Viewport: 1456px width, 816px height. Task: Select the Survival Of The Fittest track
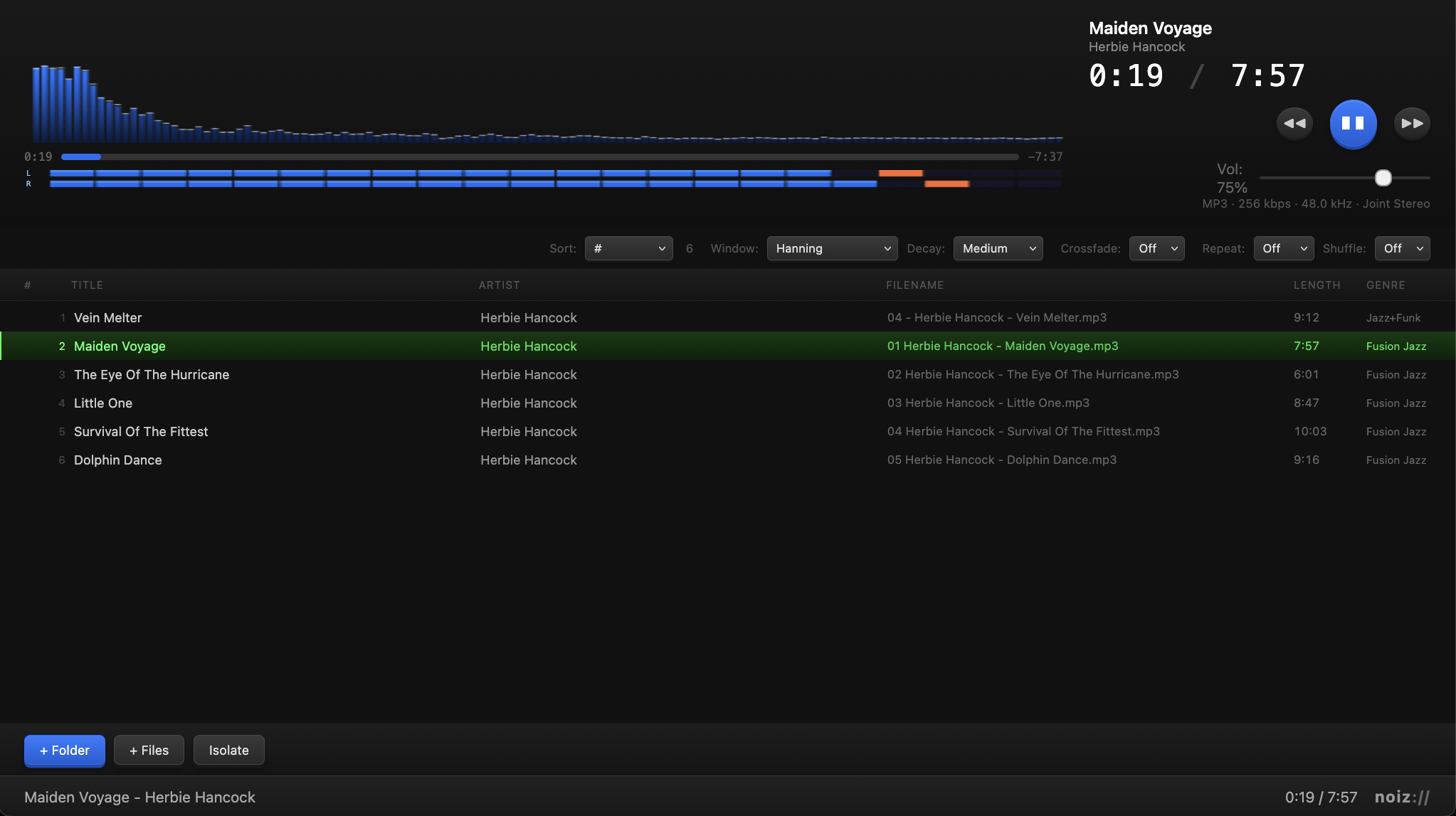pyautogui.click(x=728, y=431)
